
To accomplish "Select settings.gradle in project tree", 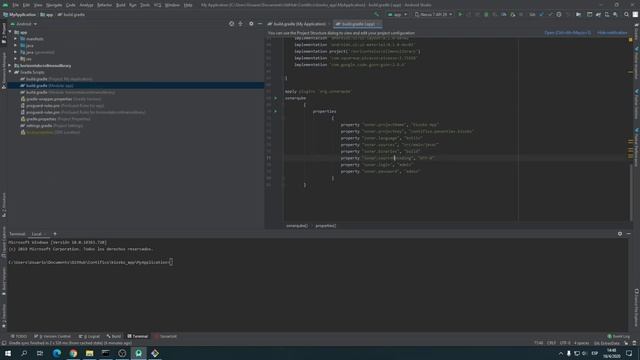I will tap(52, 125).
